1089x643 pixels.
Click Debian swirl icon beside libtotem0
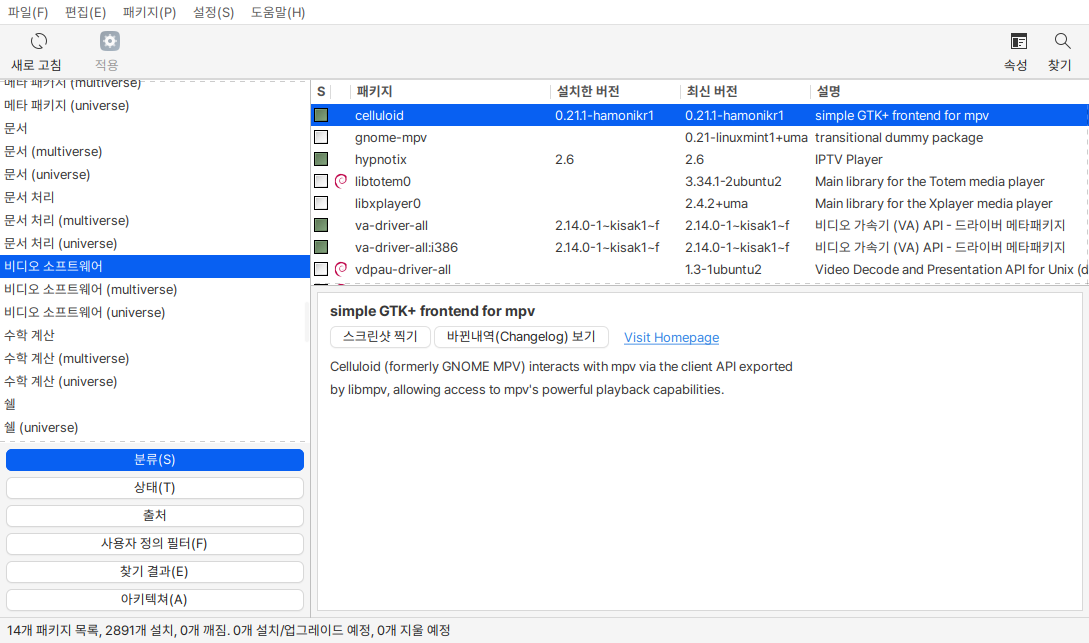(340, 181)
